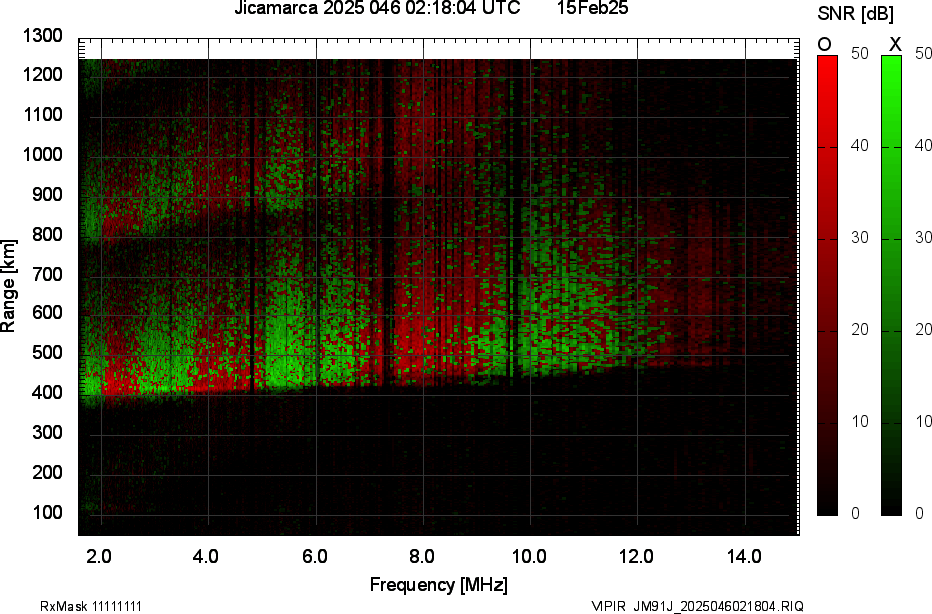Click the 10 tick beside the red color bar
932x614 pixels.
859,421
